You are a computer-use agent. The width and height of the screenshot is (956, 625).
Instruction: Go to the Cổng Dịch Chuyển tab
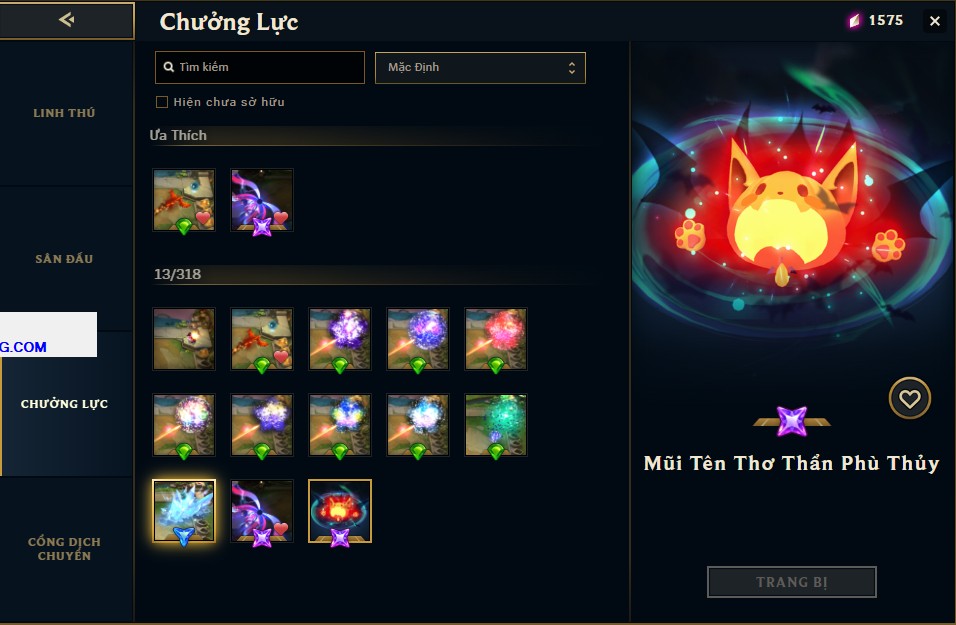click(x=64, y=548)
